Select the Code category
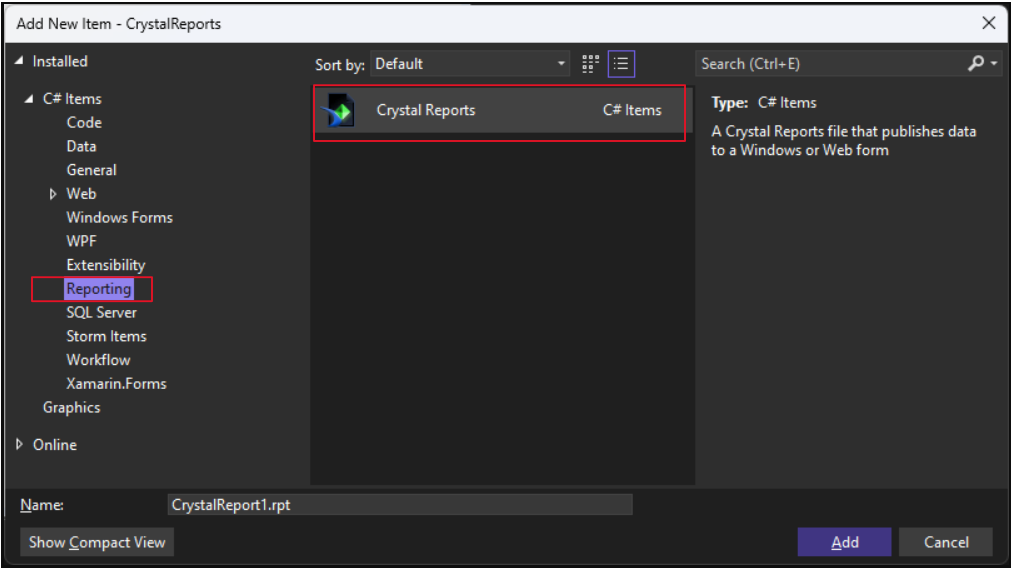 tap(84, 123)
